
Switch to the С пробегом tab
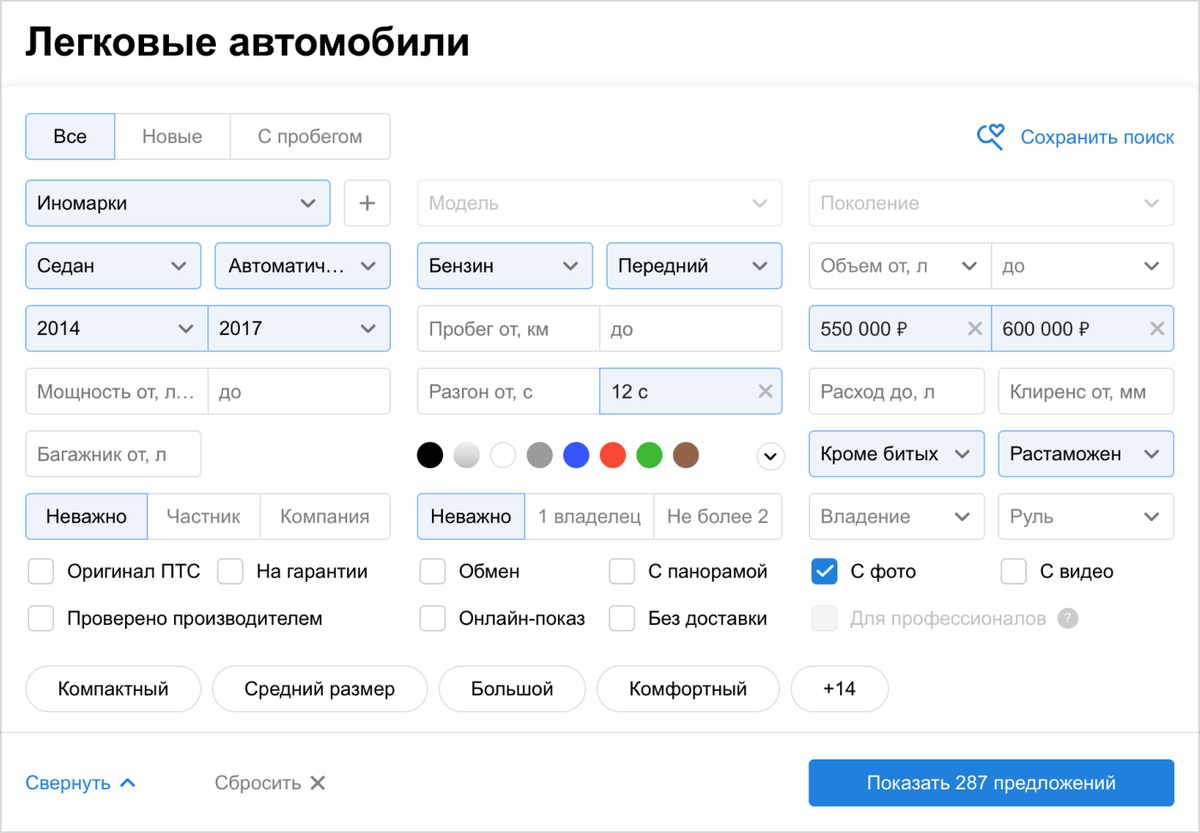[310, 137]
